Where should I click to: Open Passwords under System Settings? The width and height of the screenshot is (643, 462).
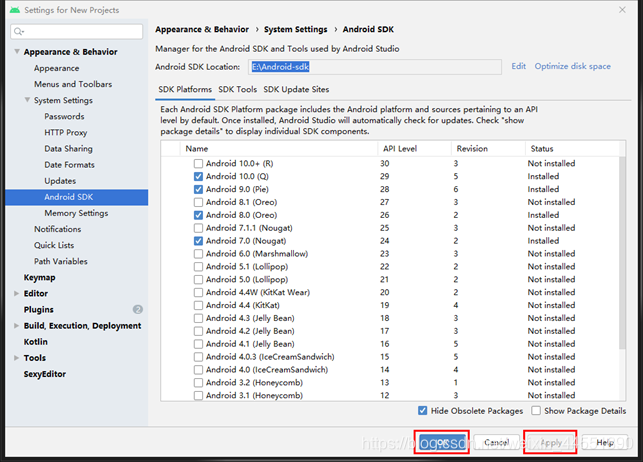tap(64, 116)
